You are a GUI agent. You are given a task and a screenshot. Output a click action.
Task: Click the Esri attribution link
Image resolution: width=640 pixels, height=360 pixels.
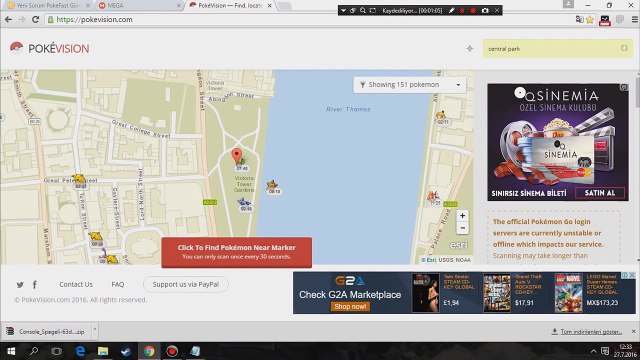pos(431,260)
